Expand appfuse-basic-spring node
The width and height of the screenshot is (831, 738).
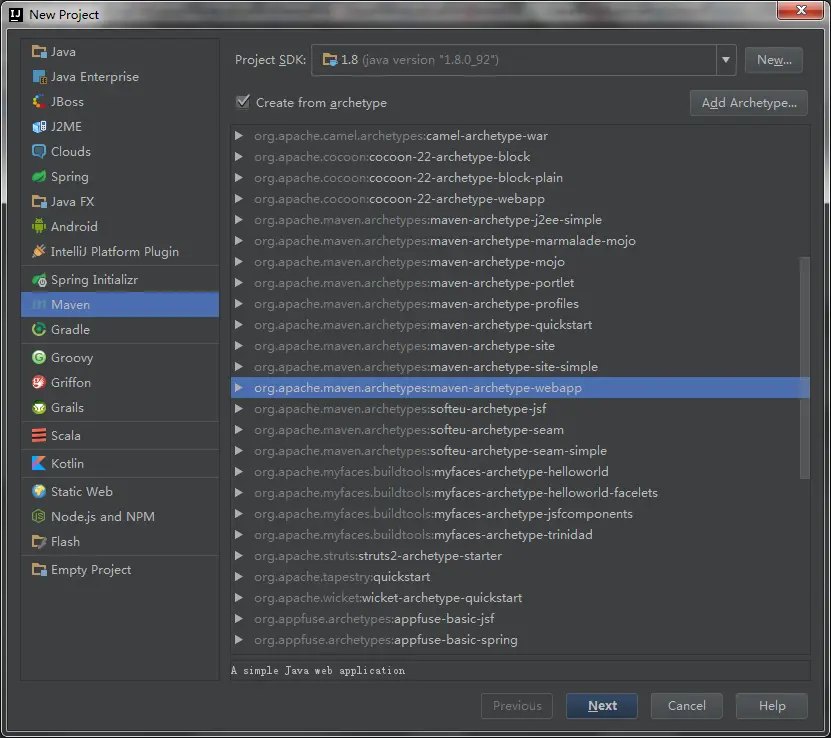point(239,639)
